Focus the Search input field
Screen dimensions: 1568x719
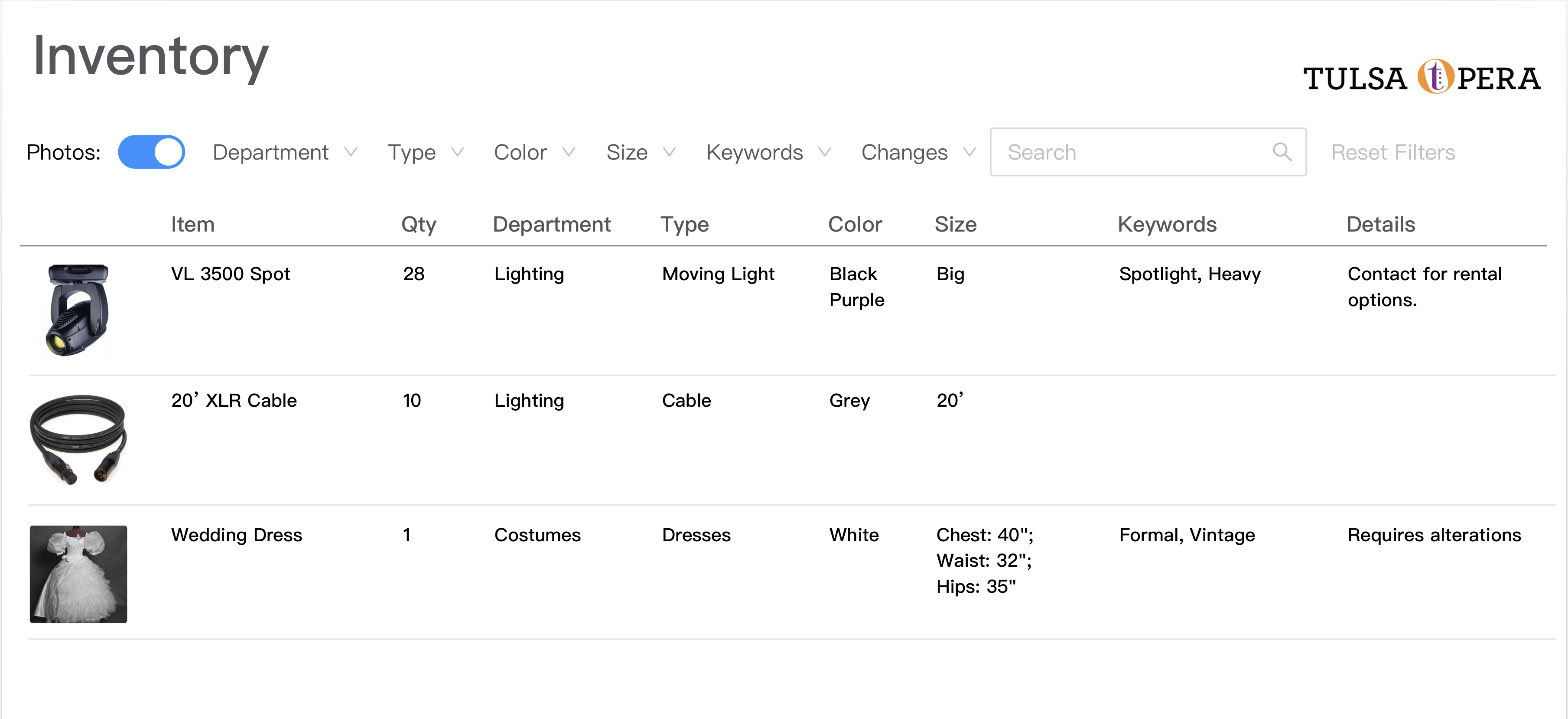[x=1147, y=152]
